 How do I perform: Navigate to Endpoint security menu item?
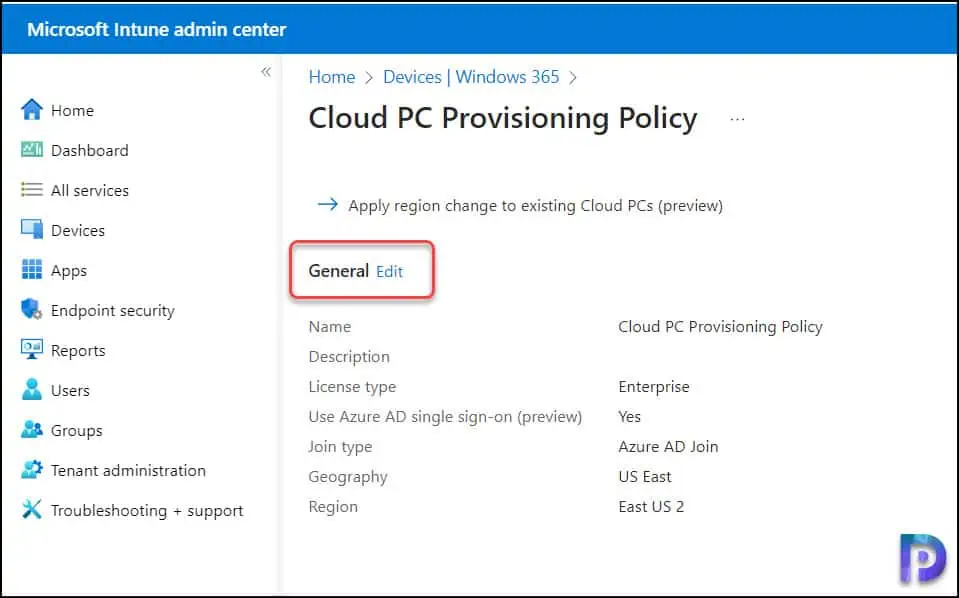click(113, 311)
